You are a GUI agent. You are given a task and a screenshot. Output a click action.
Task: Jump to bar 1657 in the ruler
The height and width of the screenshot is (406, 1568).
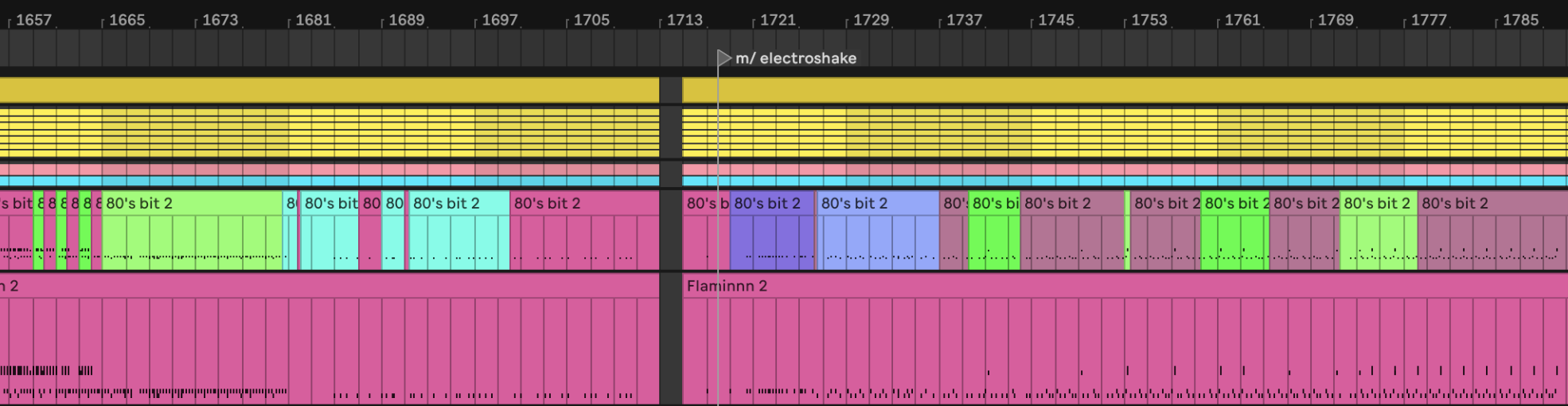point(33,20)
